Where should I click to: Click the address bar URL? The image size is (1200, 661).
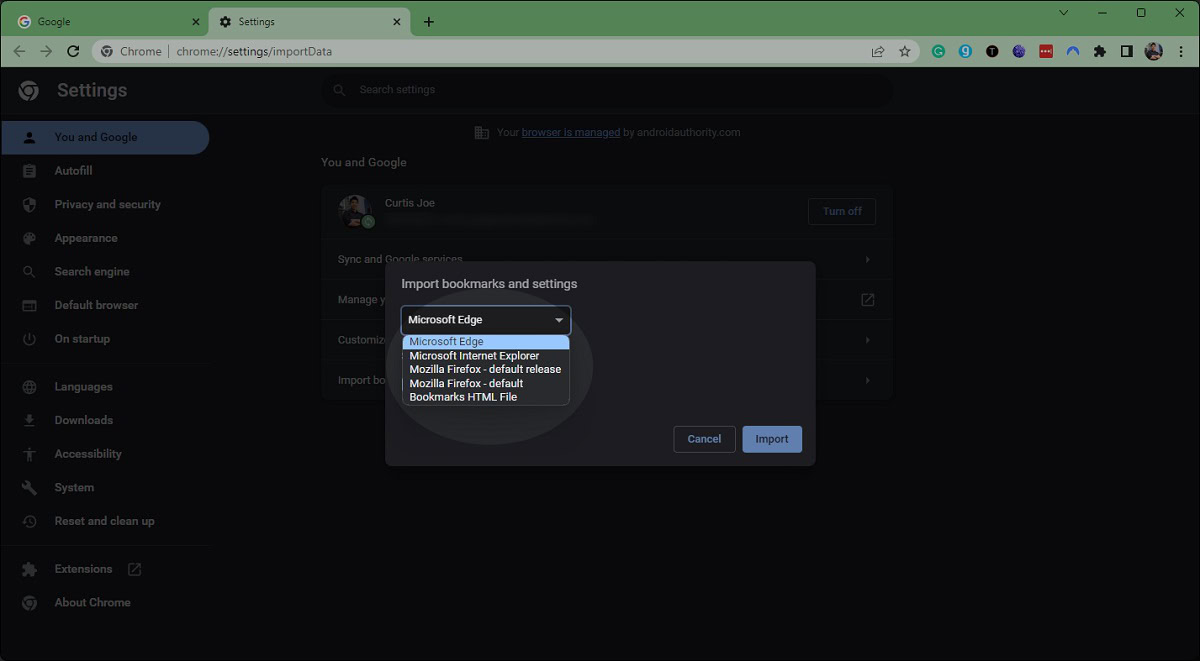coord(254,51)
